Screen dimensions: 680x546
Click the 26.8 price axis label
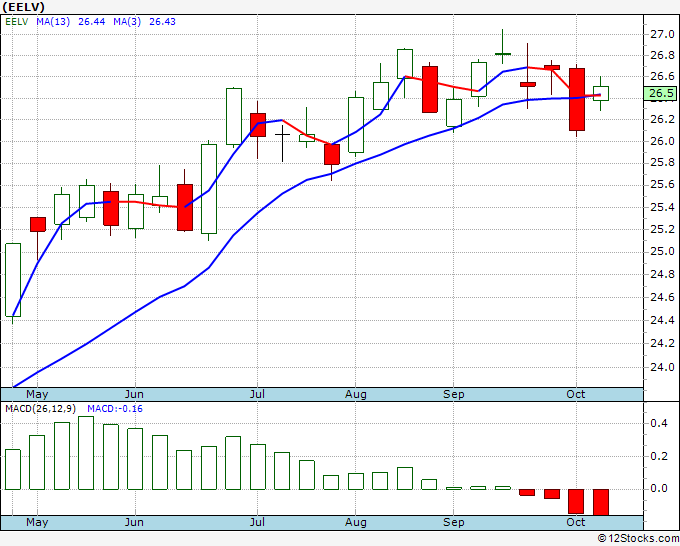pyautogui.click(x=662, y=56)
